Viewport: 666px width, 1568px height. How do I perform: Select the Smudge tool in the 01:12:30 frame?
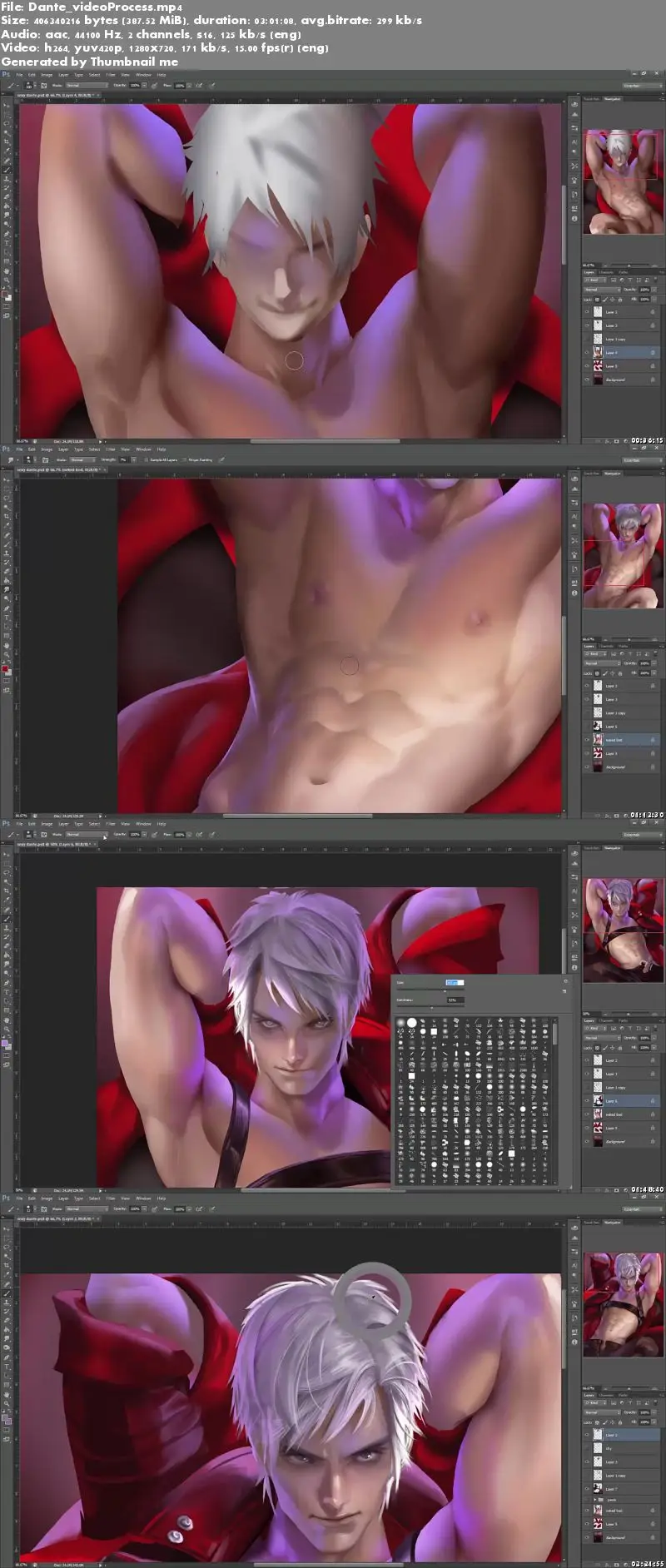(7, 588)
